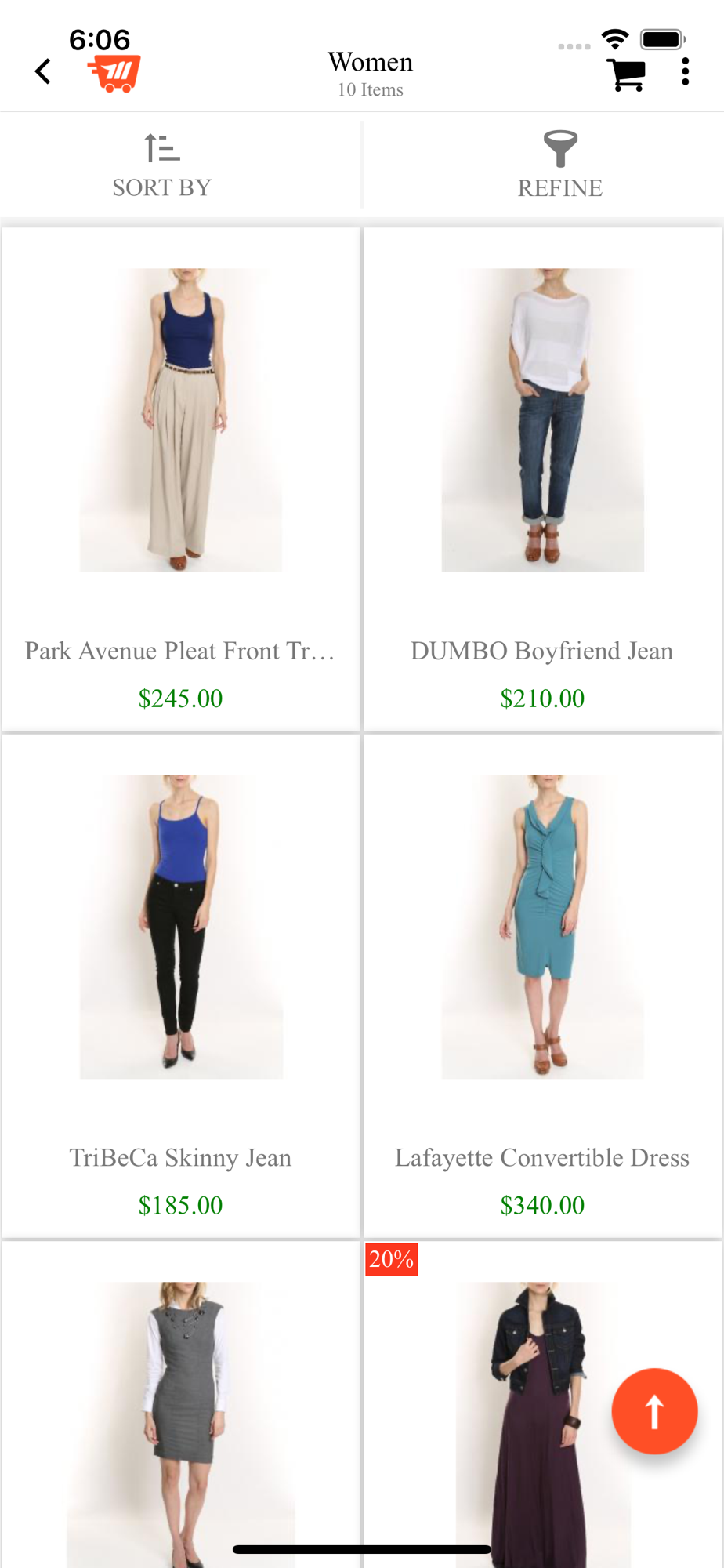Open the Lafayette Convertible Dress photo

pyautogui.click(x=543, y=927)
